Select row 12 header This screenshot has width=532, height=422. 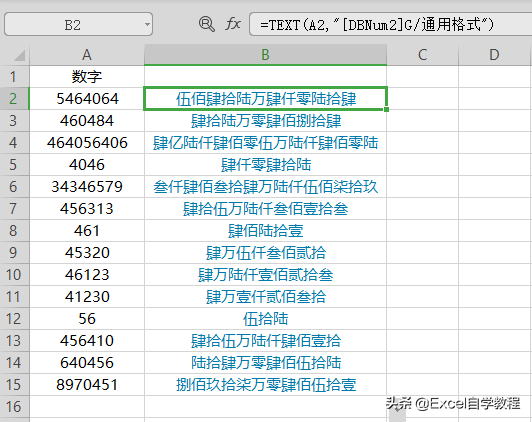[14, 319]
